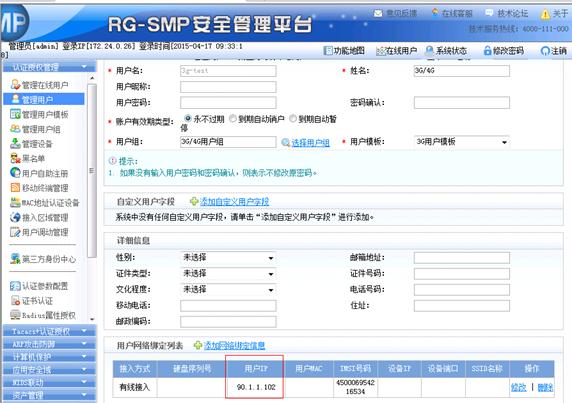Open the 证件类型 dropdown

[228, 274]
